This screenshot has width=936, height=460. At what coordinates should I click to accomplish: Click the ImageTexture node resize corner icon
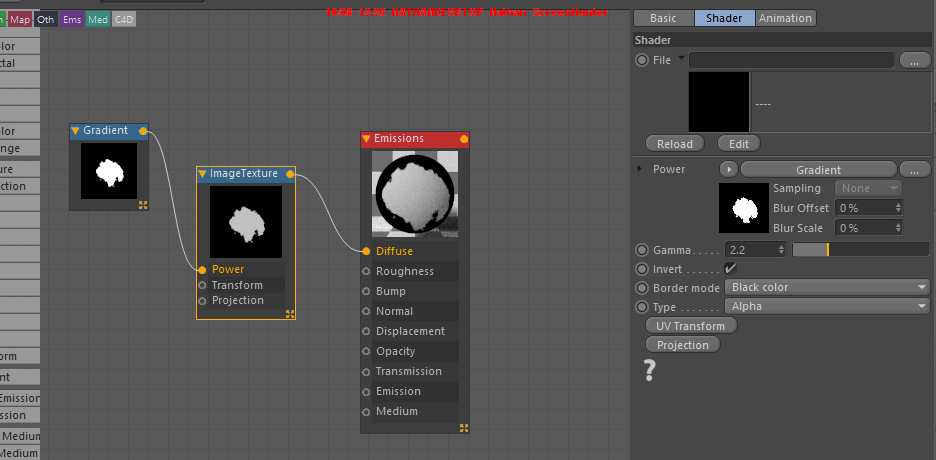click(290, 314)
